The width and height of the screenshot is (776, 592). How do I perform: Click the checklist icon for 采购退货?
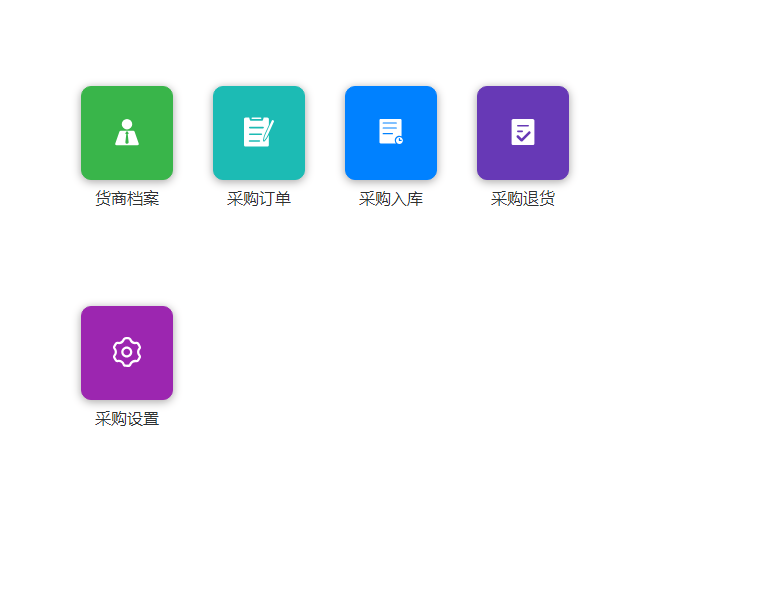523,132
